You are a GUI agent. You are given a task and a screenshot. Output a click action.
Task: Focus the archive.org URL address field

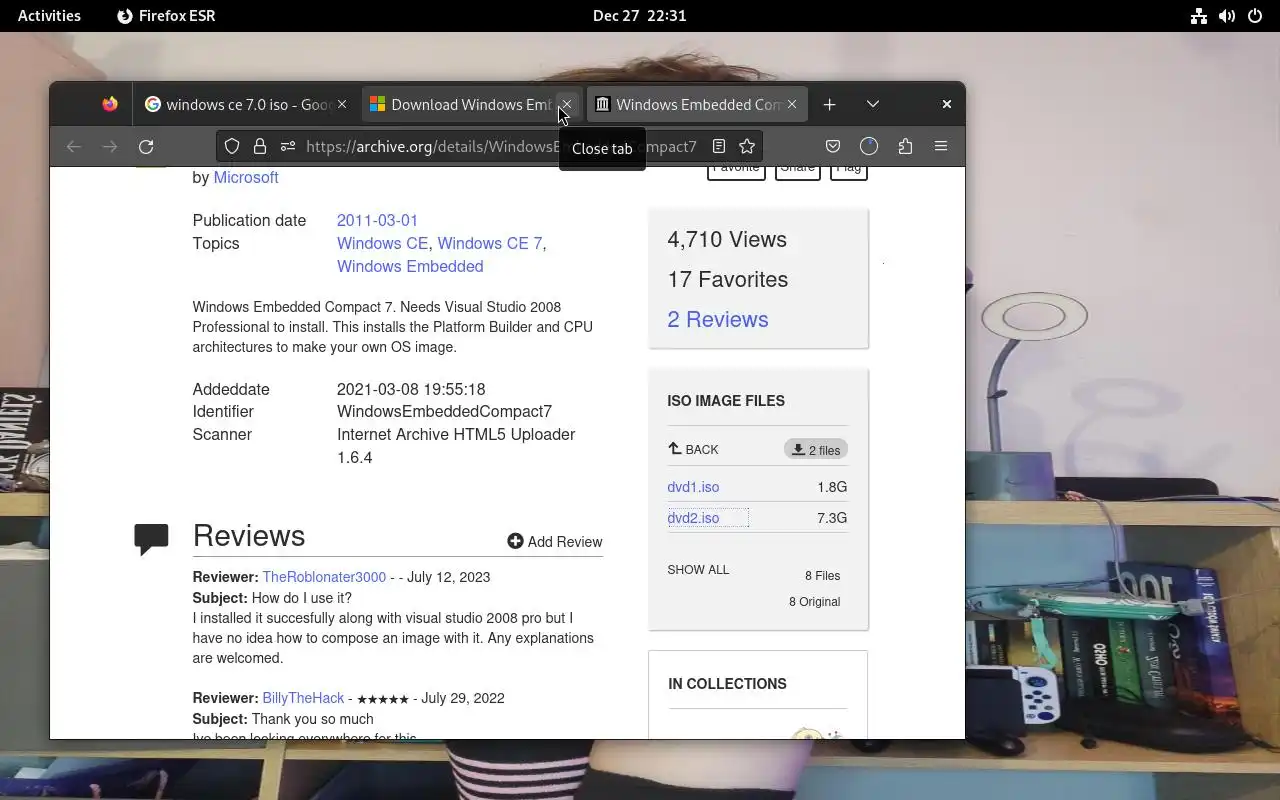[x=501, y=146]
